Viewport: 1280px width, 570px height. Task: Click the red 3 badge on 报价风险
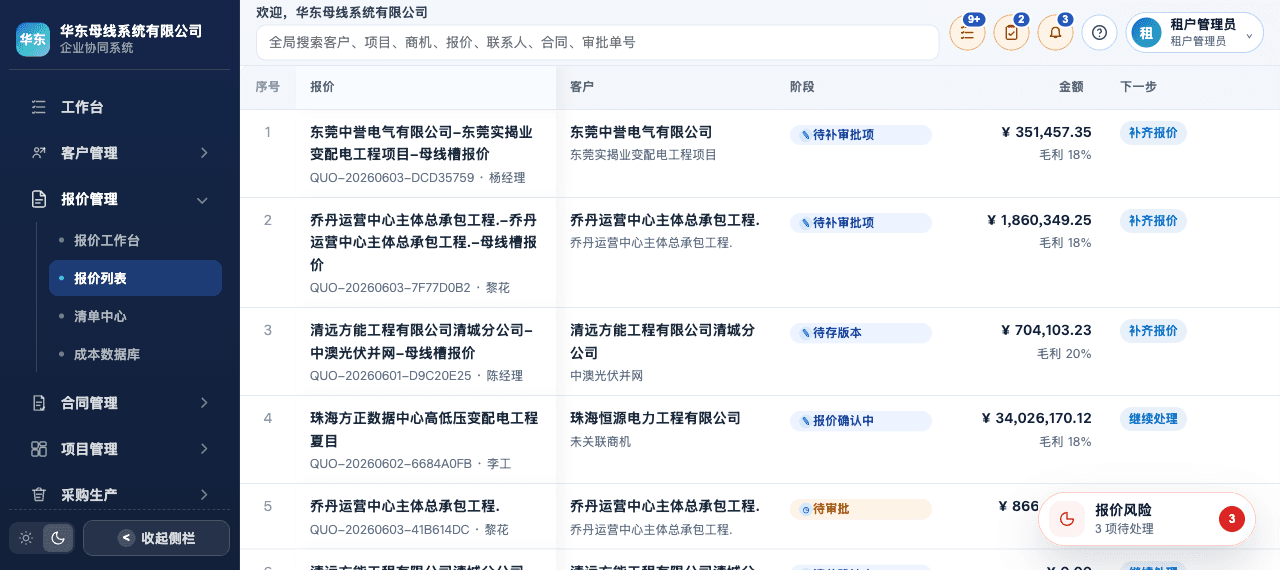point(1231,519)
